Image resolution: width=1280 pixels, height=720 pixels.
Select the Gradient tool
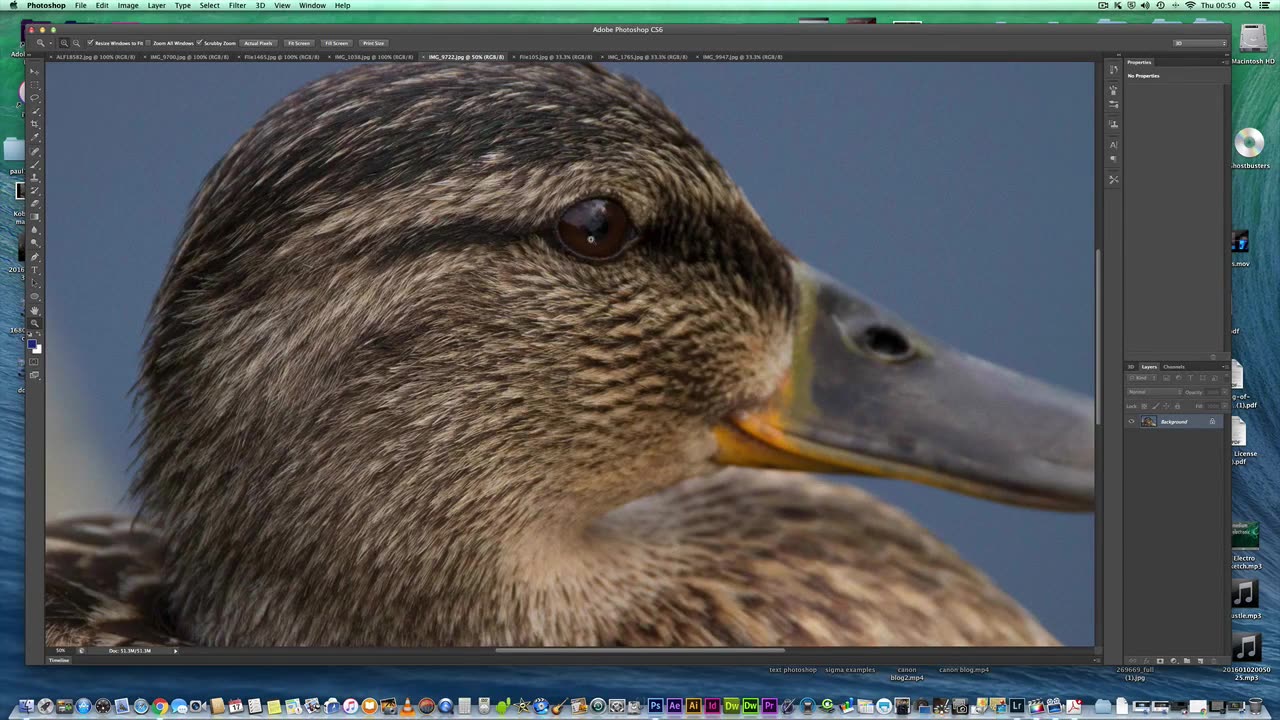click(34, 217)
